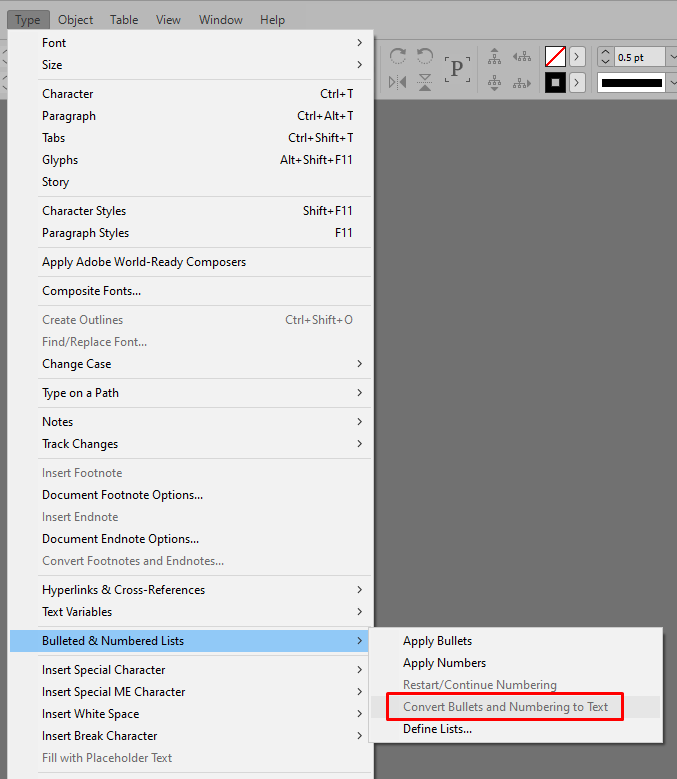Image resolution: width=677 pixels, height=779 pixels.
Task: Open the Help menu
Action: 273,20
